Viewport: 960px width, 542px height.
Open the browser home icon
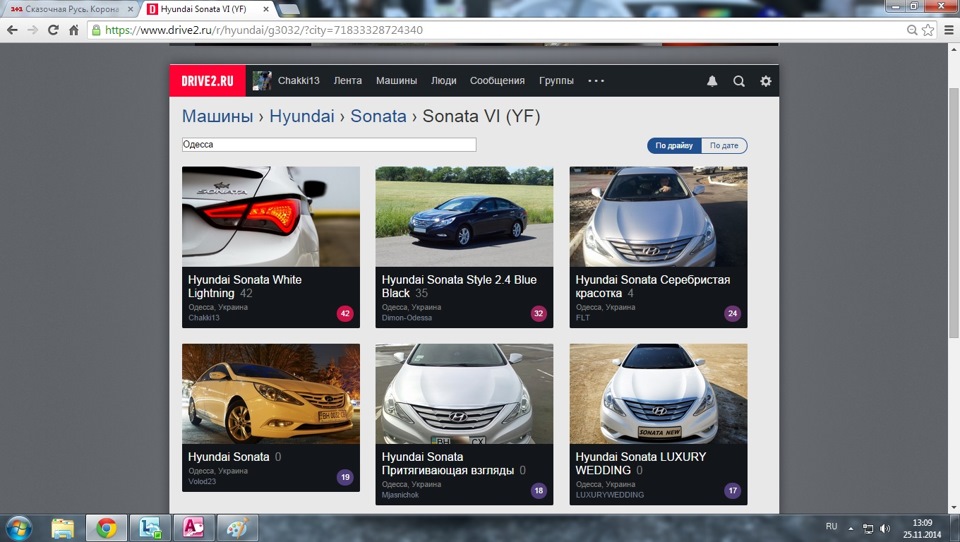[x=73, y=30]
